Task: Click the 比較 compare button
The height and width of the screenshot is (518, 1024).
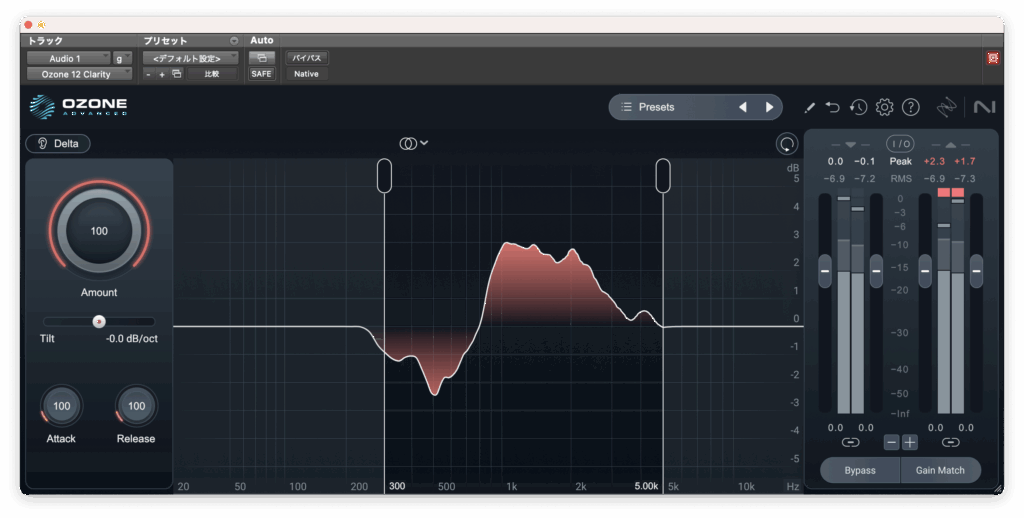Action: [x=211, y=74]
